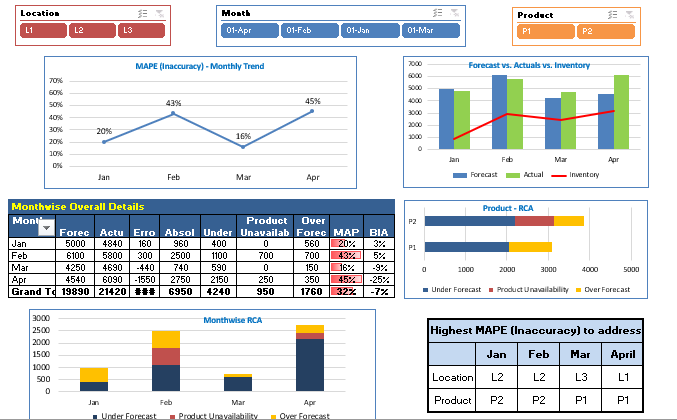Open the Month column filter dropdown
This screenshot has height=420, width=677.
45,228
